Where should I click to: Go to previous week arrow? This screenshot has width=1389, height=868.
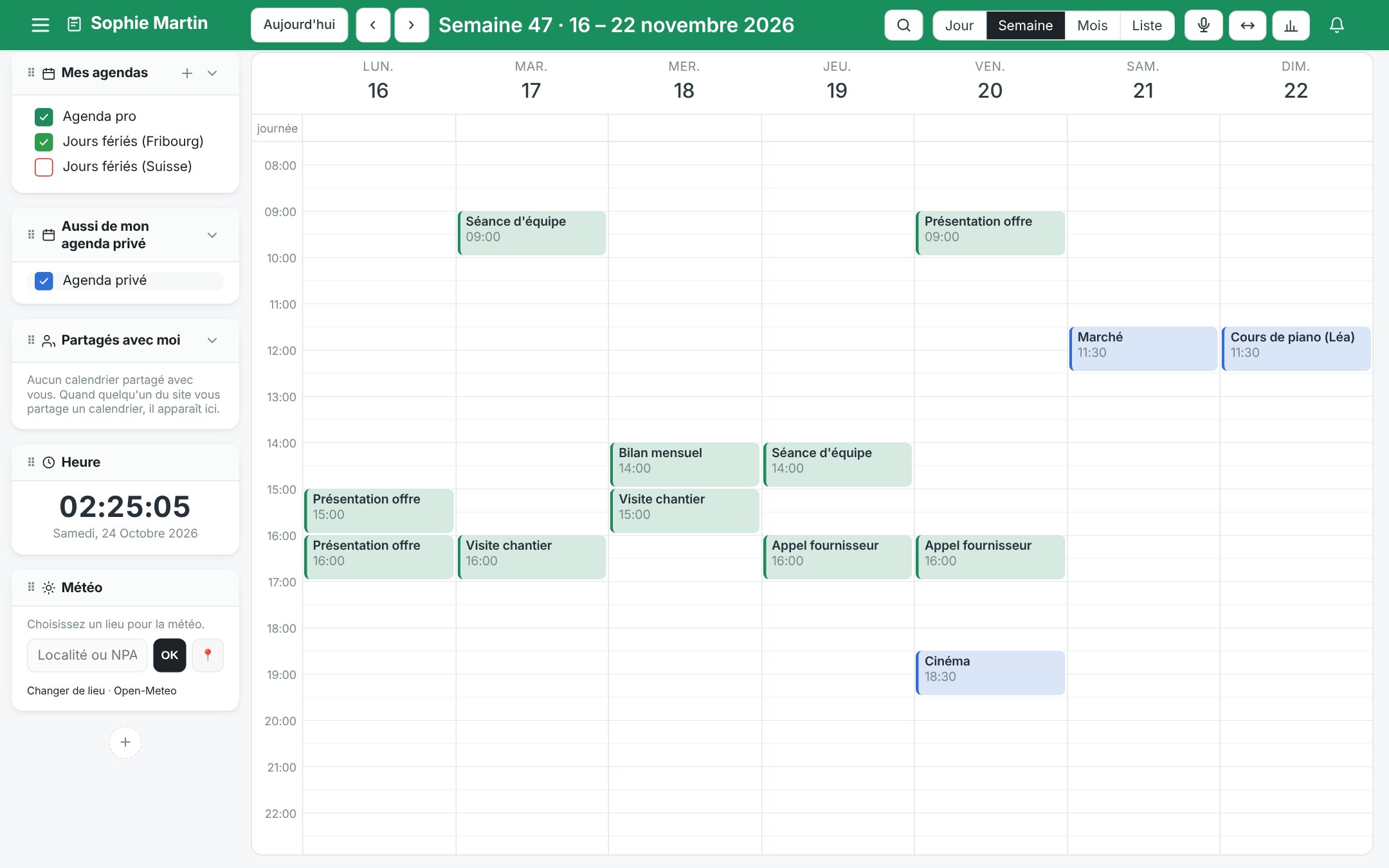[373, 25]
